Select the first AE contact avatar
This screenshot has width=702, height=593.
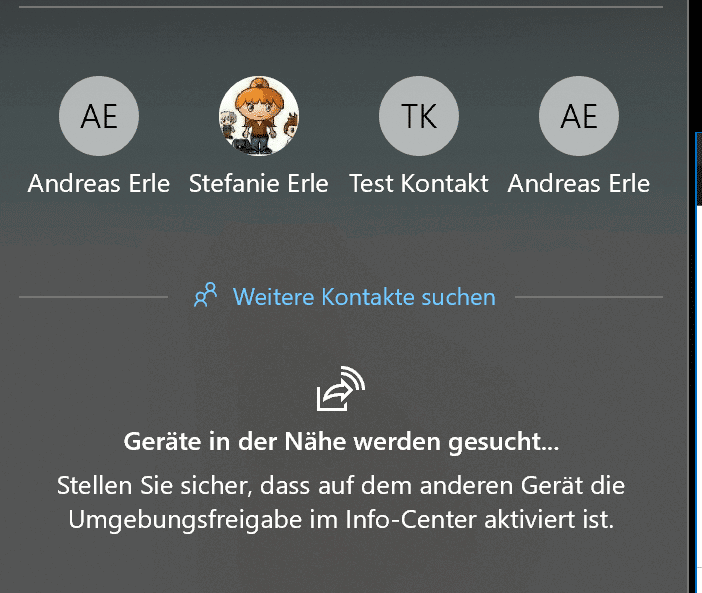click(99, 116)
